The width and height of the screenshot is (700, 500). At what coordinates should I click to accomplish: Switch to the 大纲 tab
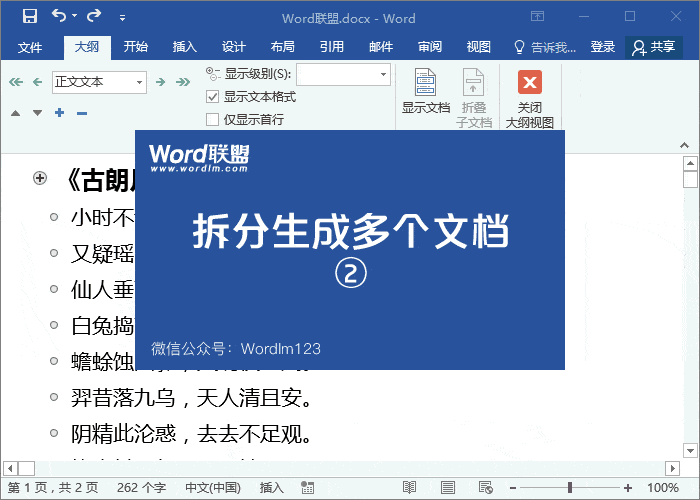[x=87, y=47]
